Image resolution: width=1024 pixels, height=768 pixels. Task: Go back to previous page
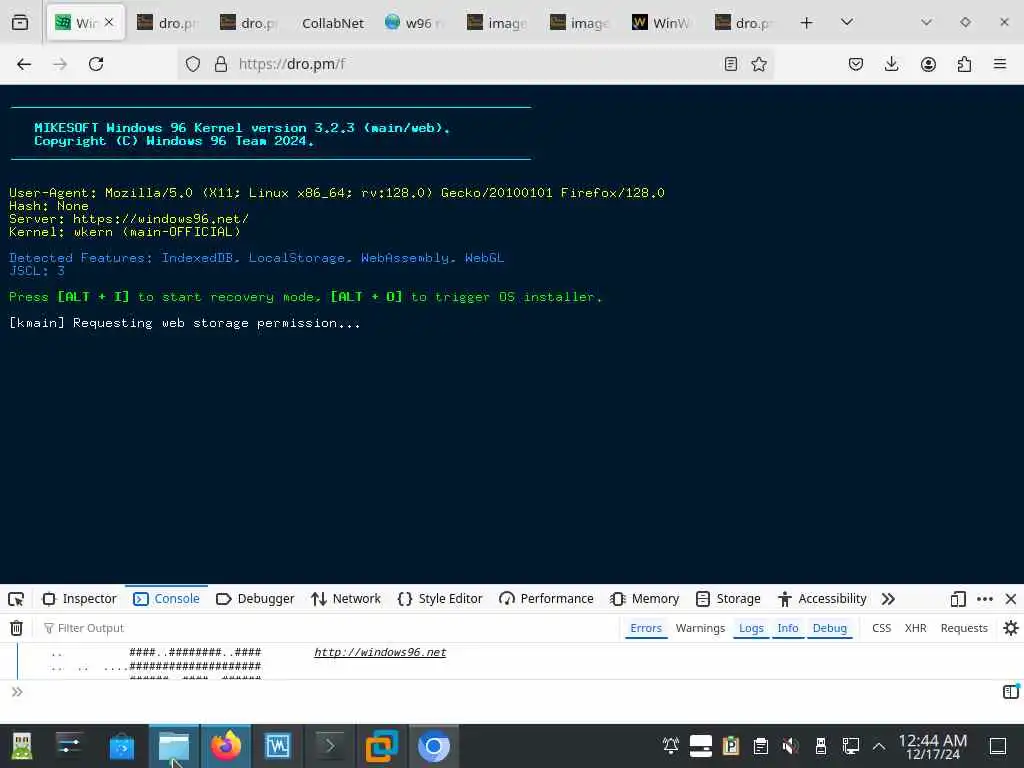(24, 64)
